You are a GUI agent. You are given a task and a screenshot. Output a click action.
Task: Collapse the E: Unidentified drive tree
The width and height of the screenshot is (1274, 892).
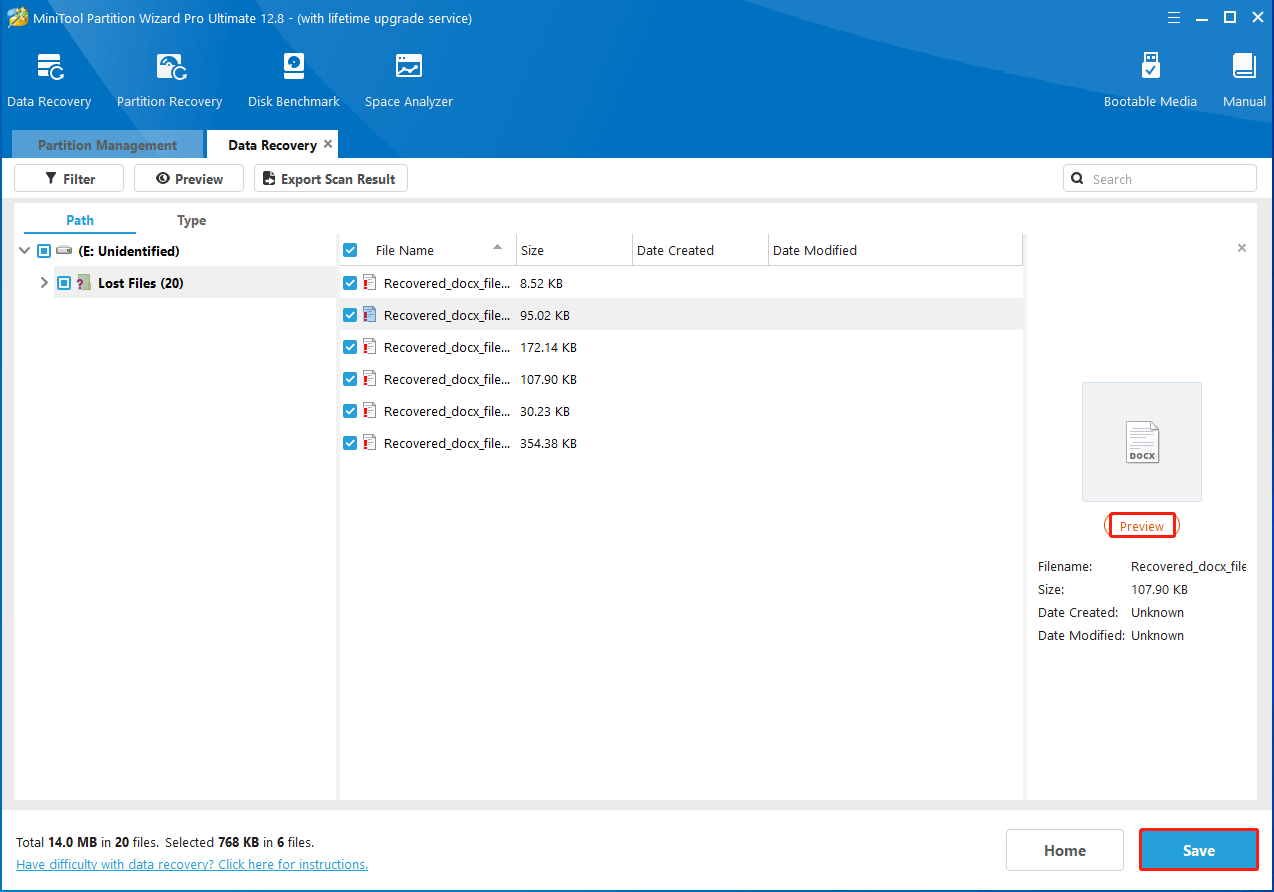25,251
